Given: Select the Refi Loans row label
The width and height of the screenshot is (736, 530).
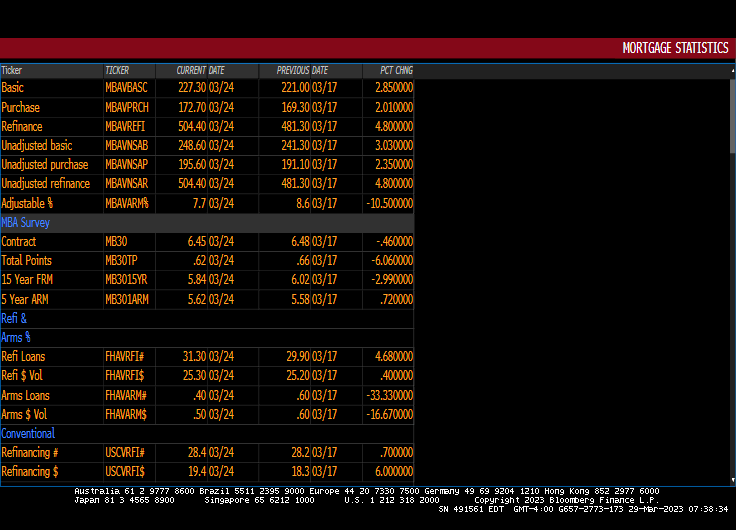Looking at the screenshot, I should 23,357.
